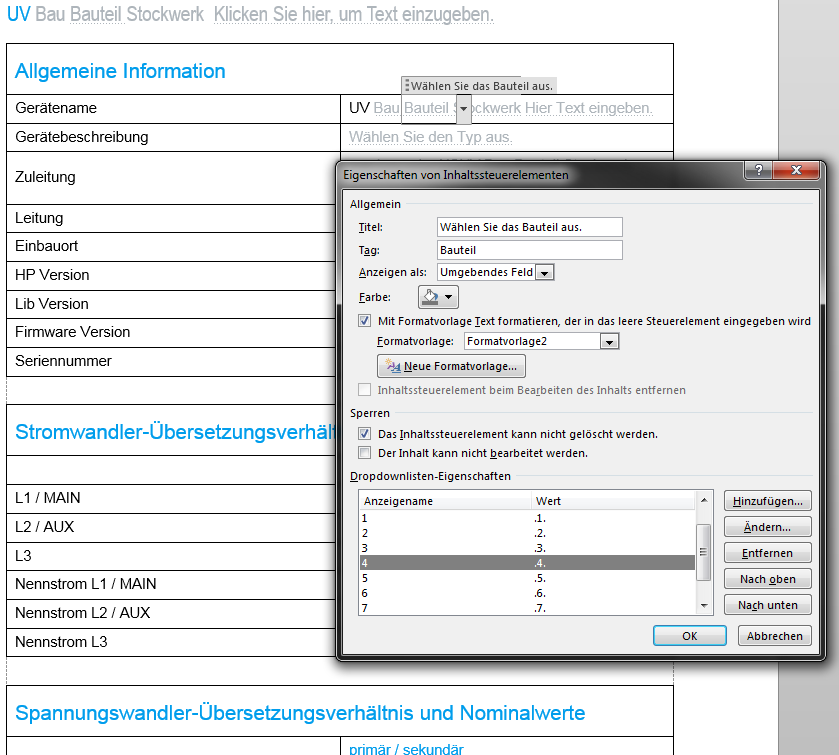
Task: Toggle 'Inhaltssteuerelement kann nicht gelöscht werden' checkbox
Action: click(x=364, y=433)
